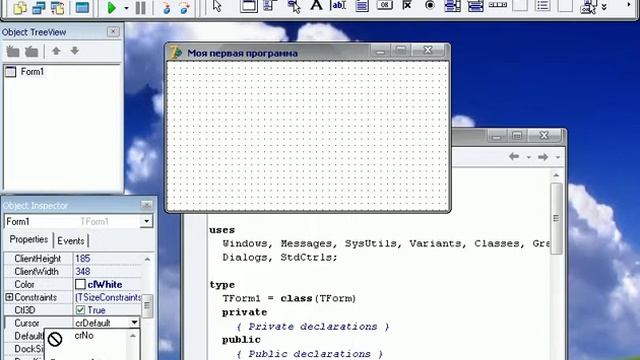Click scroll-up arrow of code editor

point(556,176)
